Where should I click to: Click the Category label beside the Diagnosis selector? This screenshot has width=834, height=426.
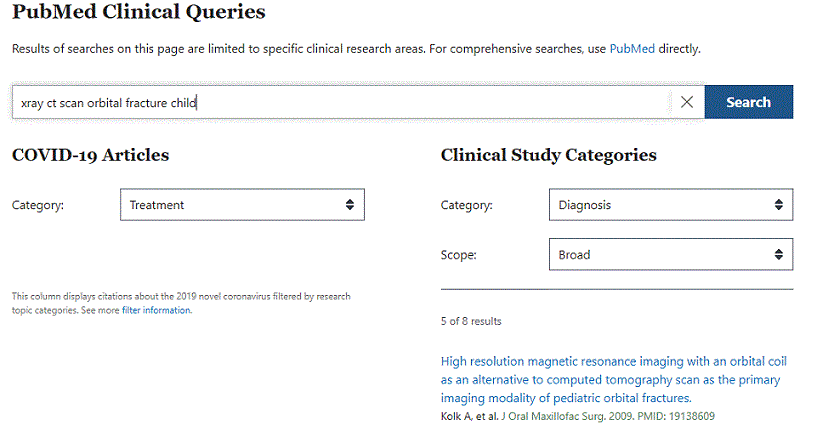tap(466, 205)
